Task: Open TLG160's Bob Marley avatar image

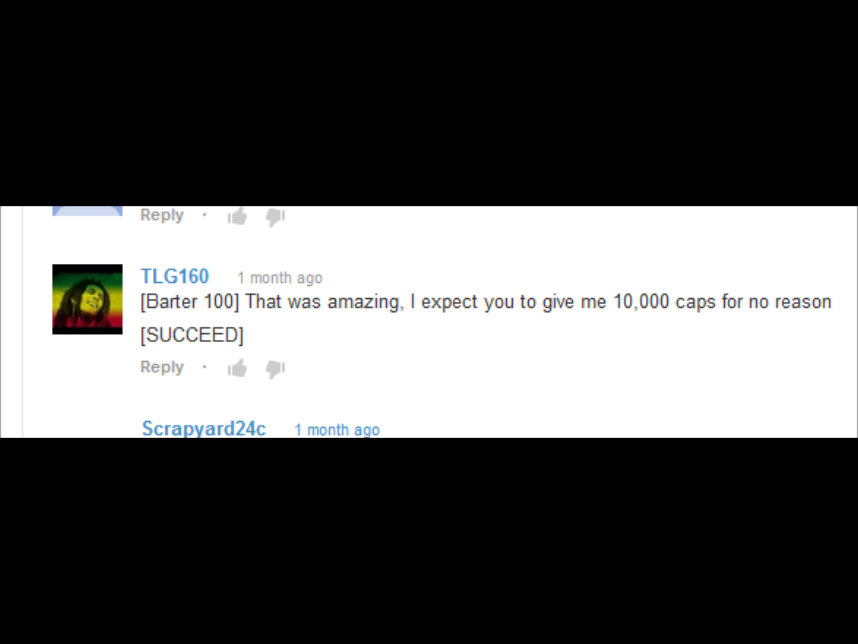Action: tap(88, 299)
